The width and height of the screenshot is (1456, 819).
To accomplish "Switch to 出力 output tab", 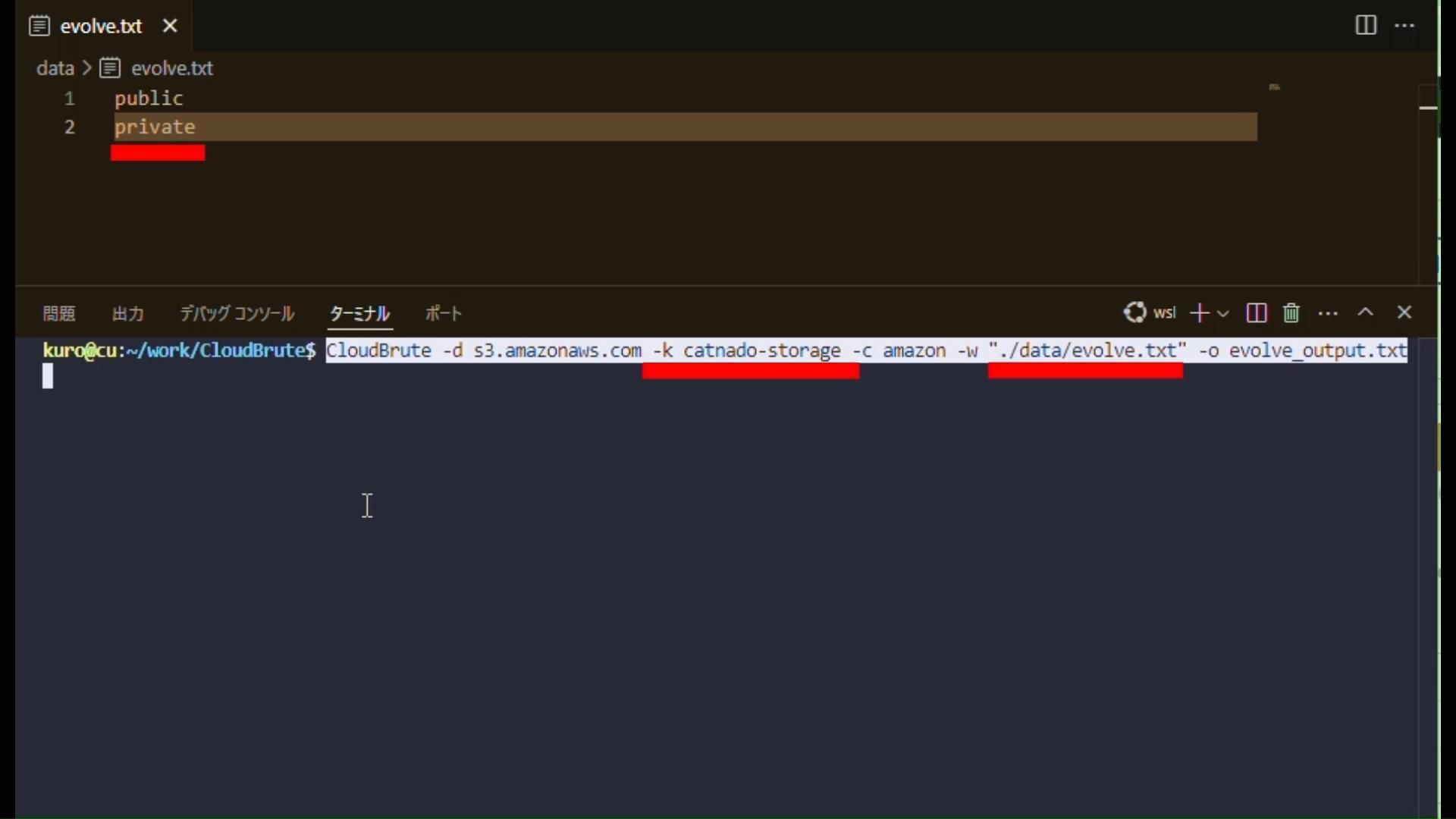I will (127, 313).
